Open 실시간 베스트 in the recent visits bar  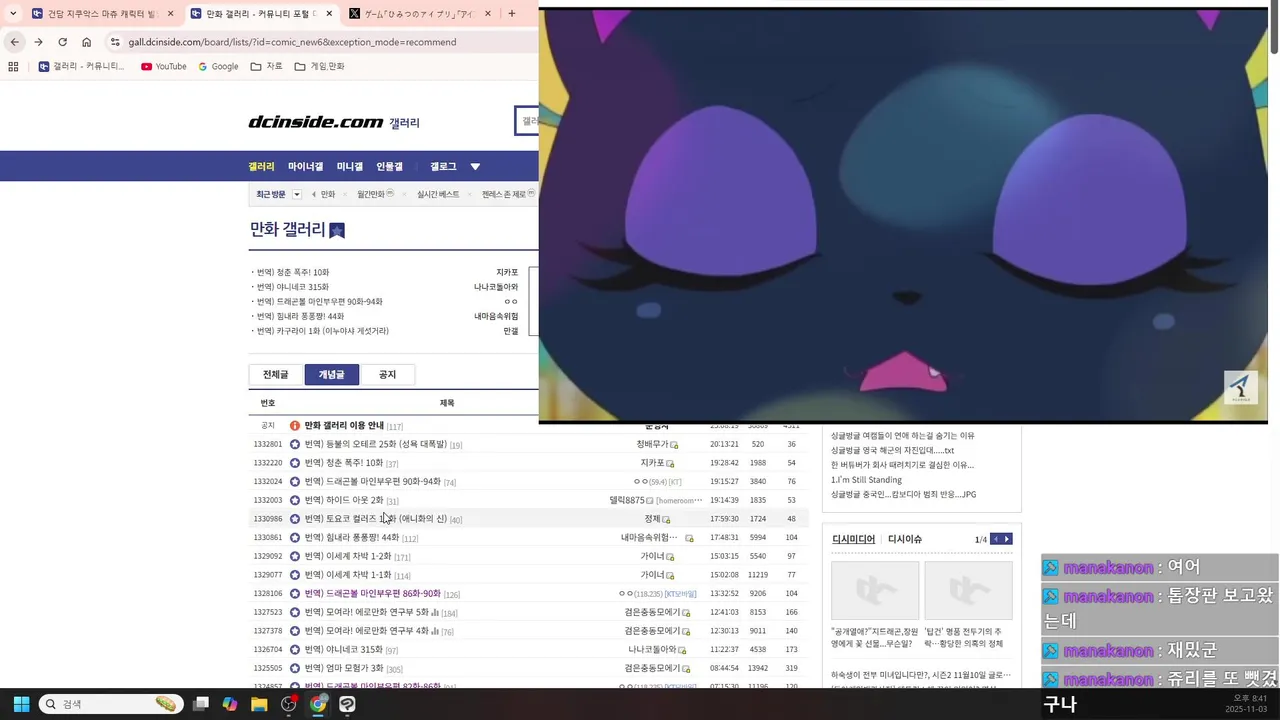click(438, 194)
